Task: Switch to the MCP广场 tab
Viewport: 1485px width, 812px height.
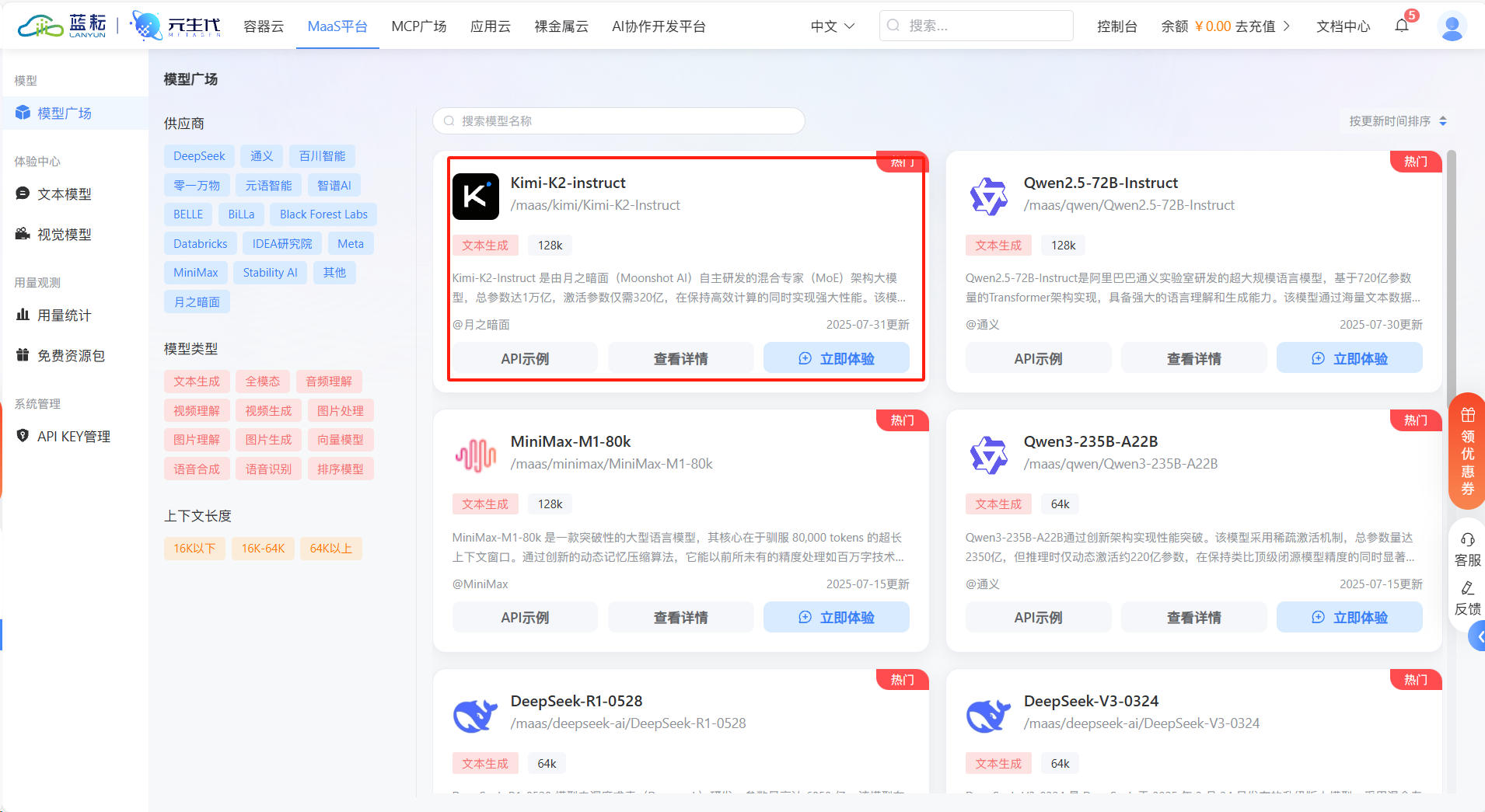Action: pos(419,26)
